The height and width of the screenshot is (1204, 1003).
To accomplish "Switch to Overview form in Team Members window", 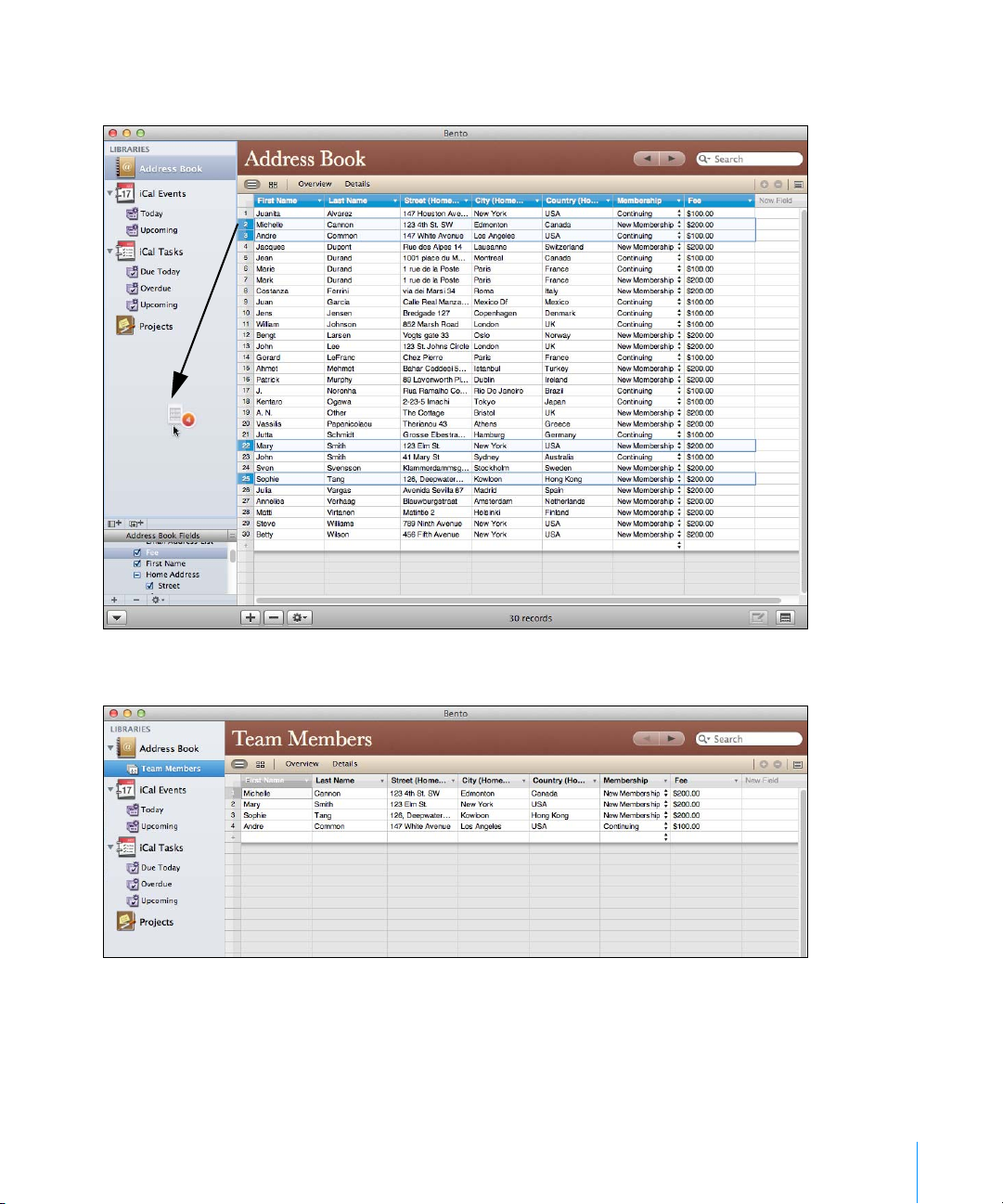I will point(302,764).
